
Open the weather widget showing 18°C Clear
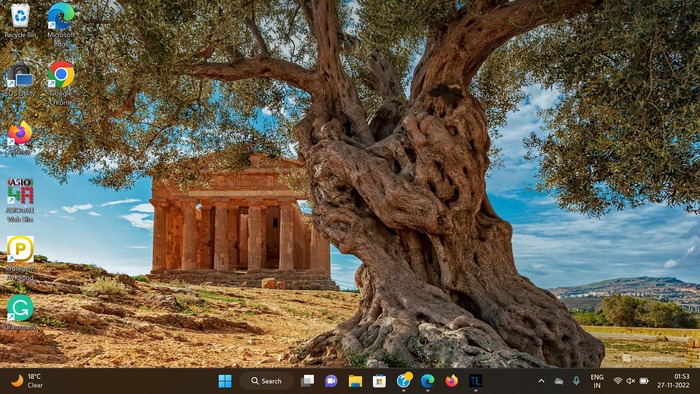point(27,381)
